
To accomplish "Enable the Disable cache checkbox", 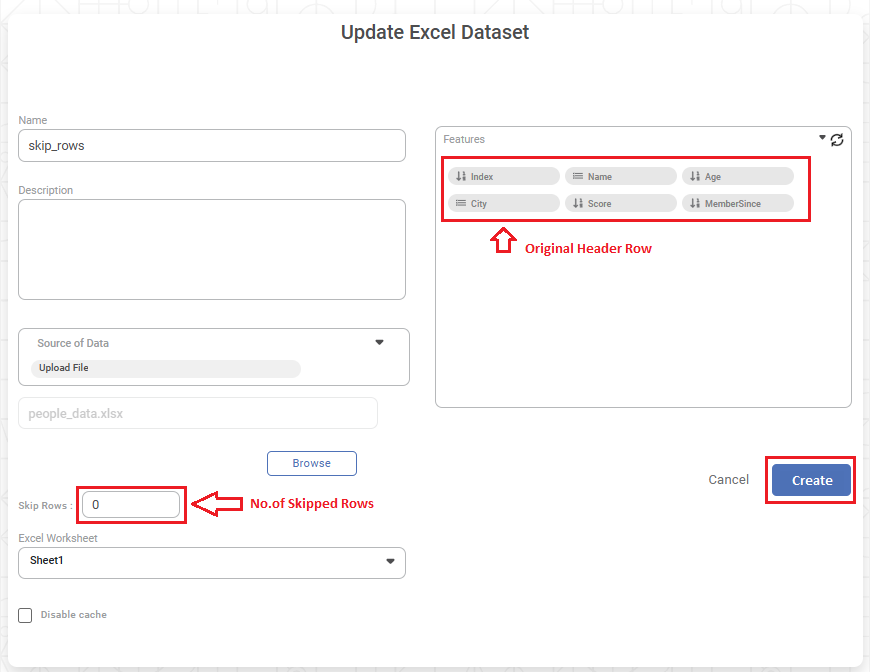I will pos(25,615).
